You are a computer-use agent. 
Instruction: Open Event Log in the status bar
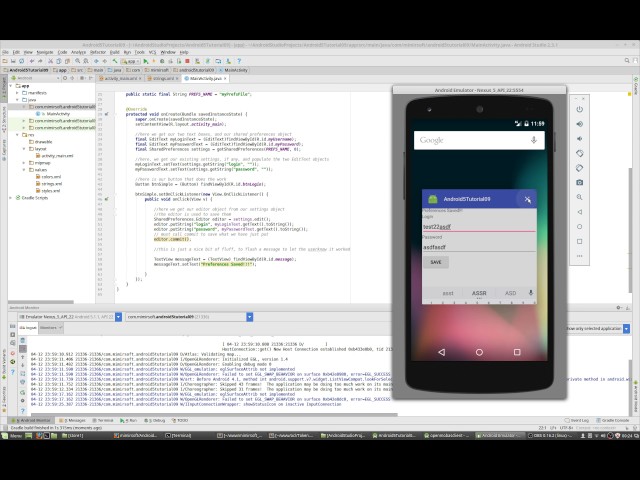tap(577, 420)
